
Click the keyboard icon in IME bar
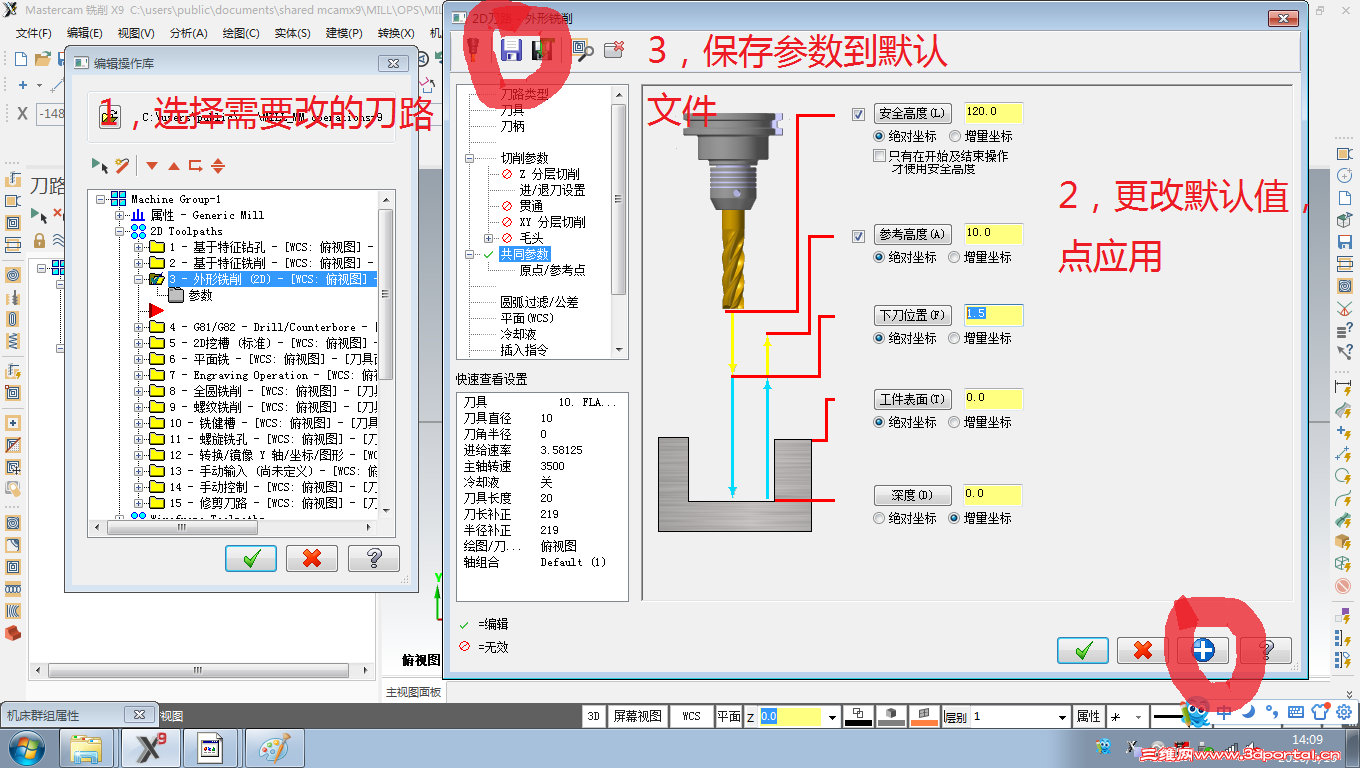[1296, 712]
